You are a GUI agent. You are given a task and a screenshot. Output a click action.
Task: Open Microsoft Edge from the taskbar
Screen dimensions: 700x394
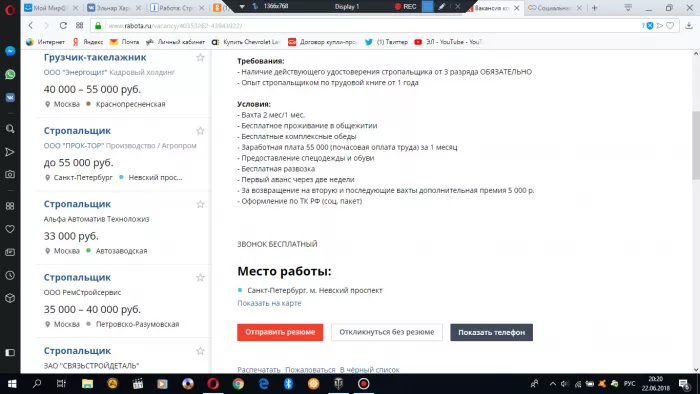coord(263,384)
